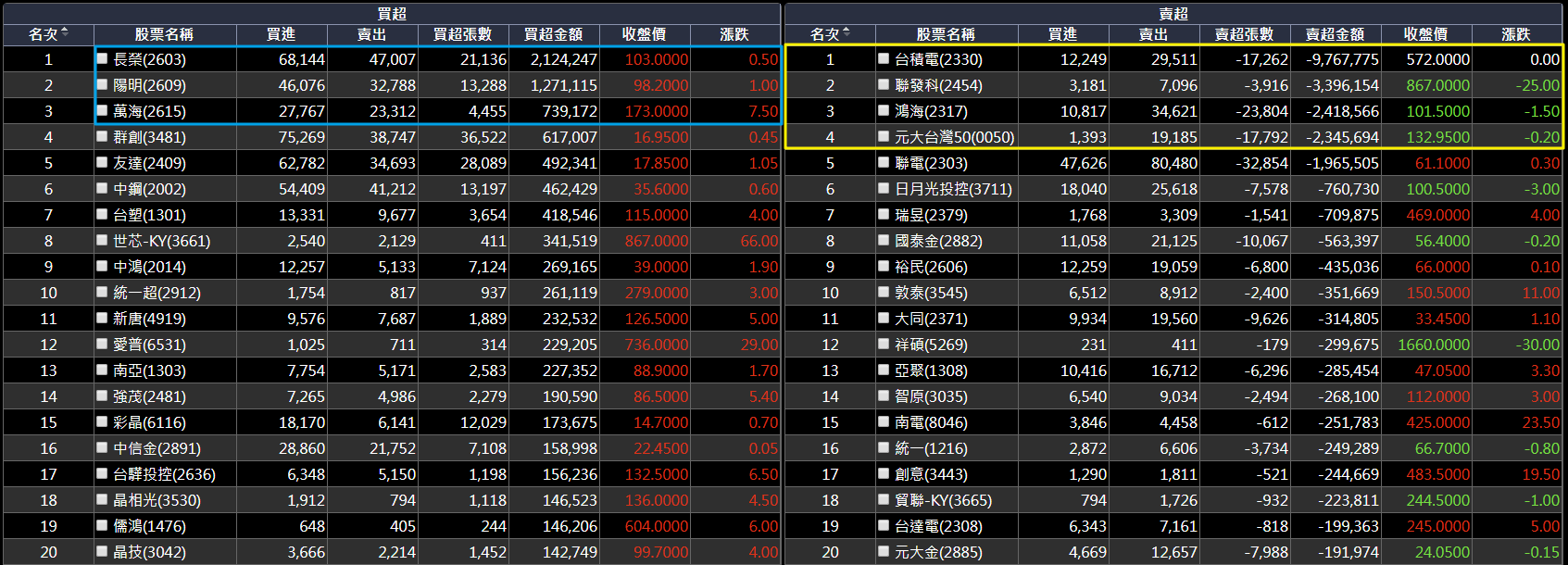Tick the 聯電(2303) checkbox

(x=884, y=162)
